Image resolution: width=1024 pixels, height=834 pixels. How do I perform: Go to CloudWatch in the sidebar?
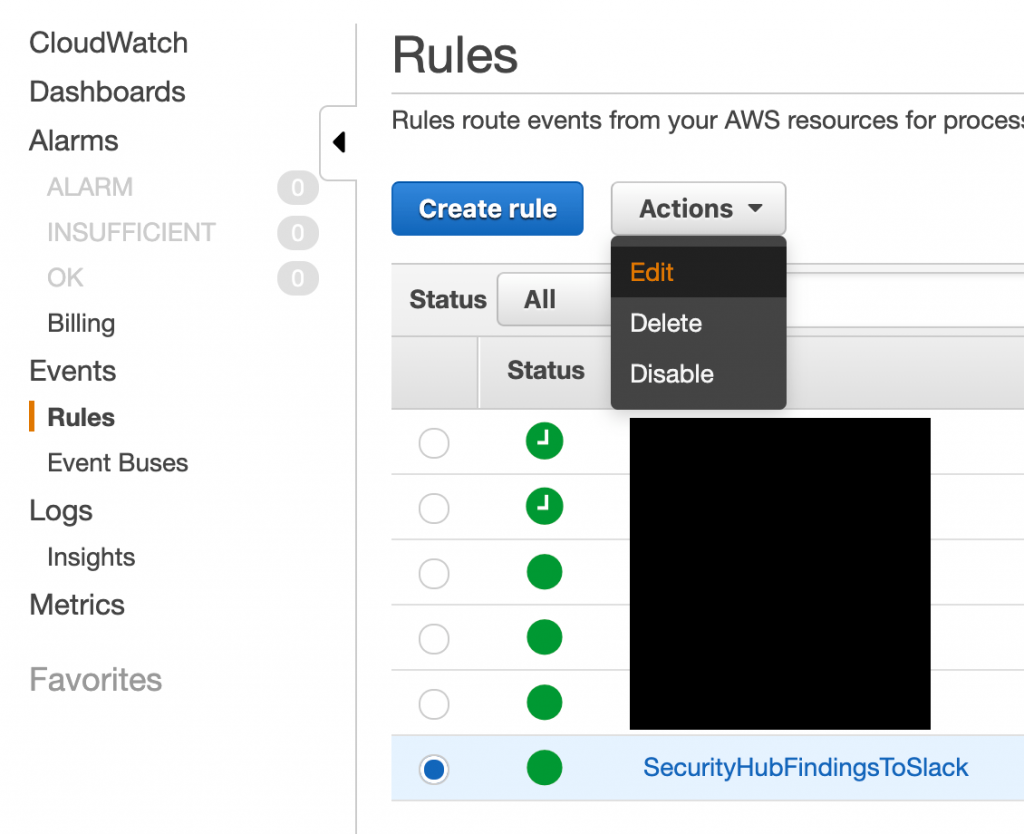(108, 43)
